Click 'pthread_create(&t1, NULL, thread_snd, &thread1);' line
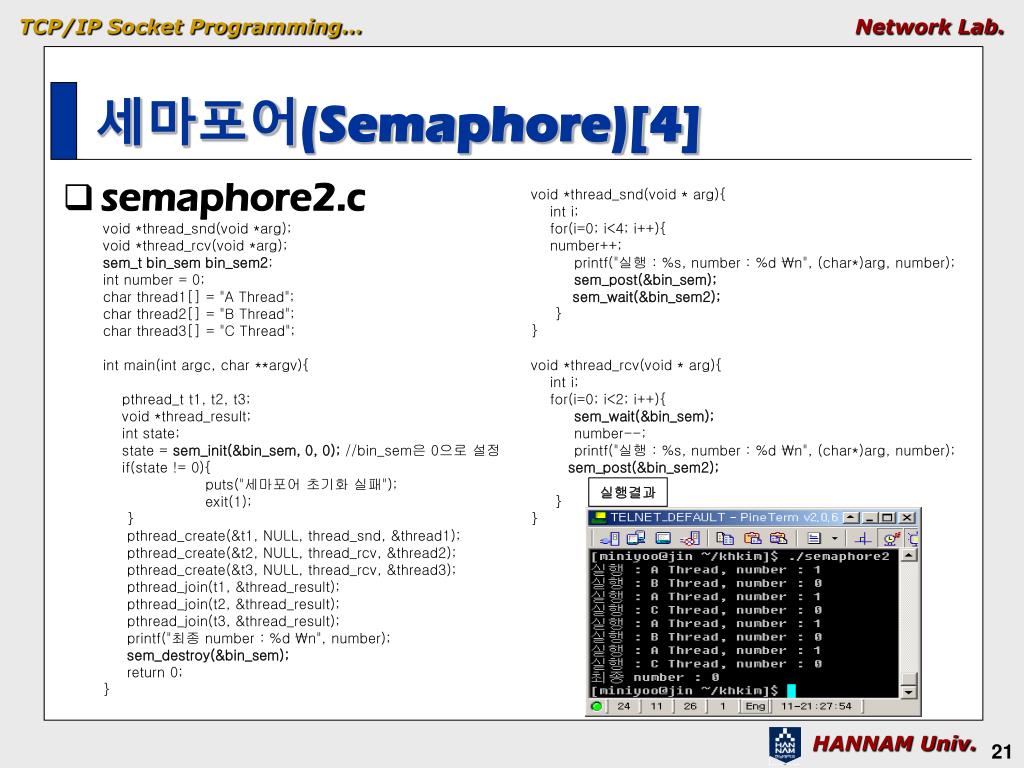 pyautogui.click(x=293, y=536)
